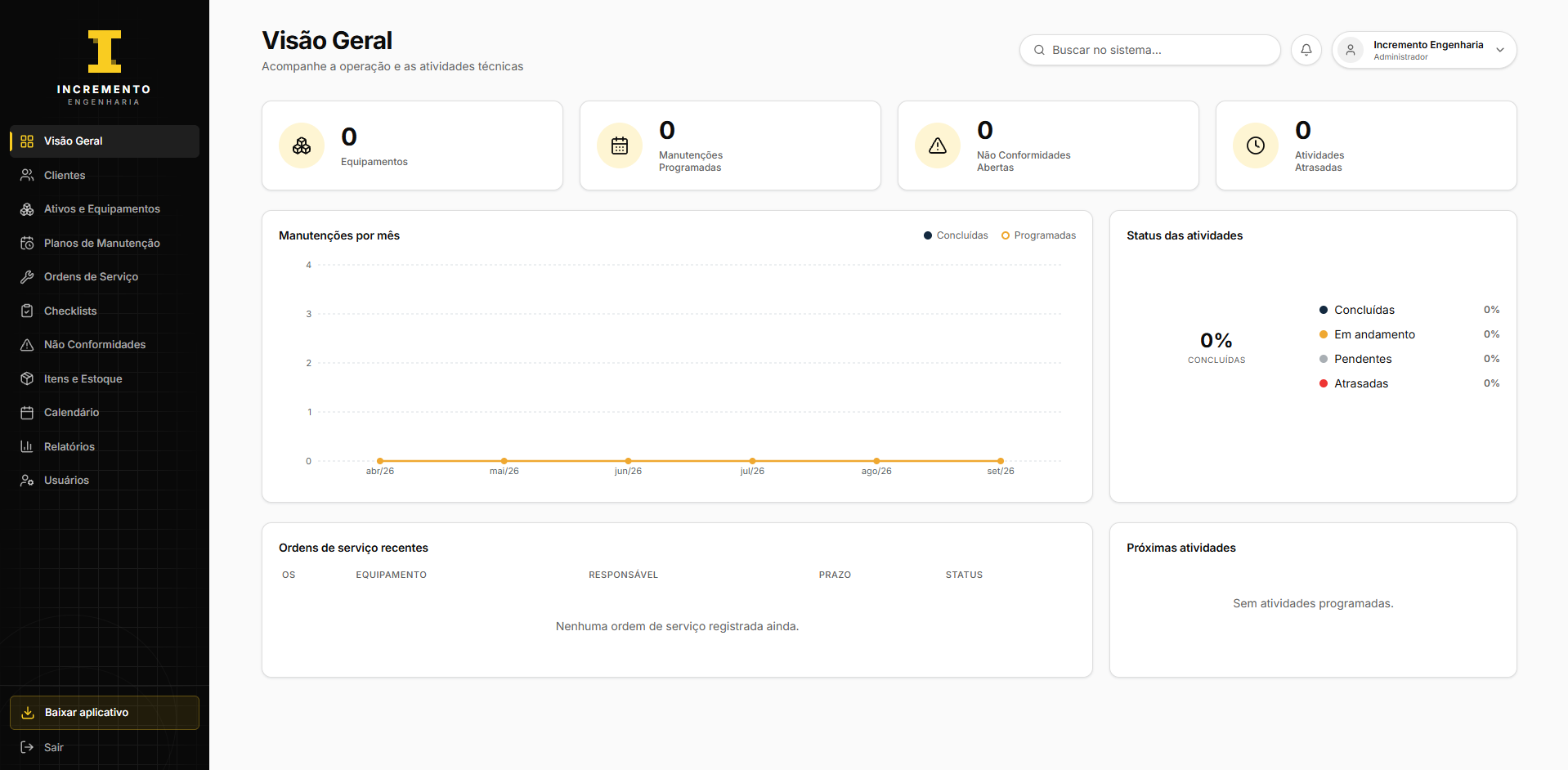Screen dimensions: 1568x770
Task: Click the set/26 data point on chart
Action: click(x=1001, y=461)
